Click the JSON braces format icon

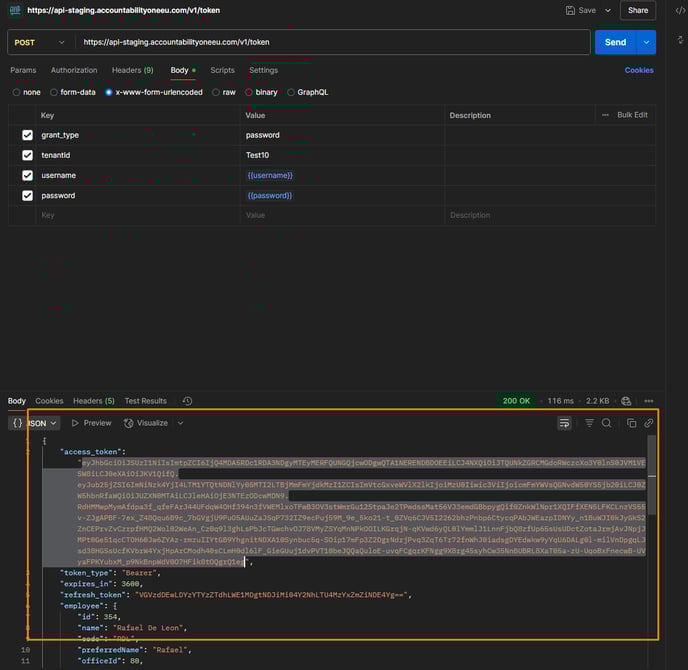(x=18, y=423)
